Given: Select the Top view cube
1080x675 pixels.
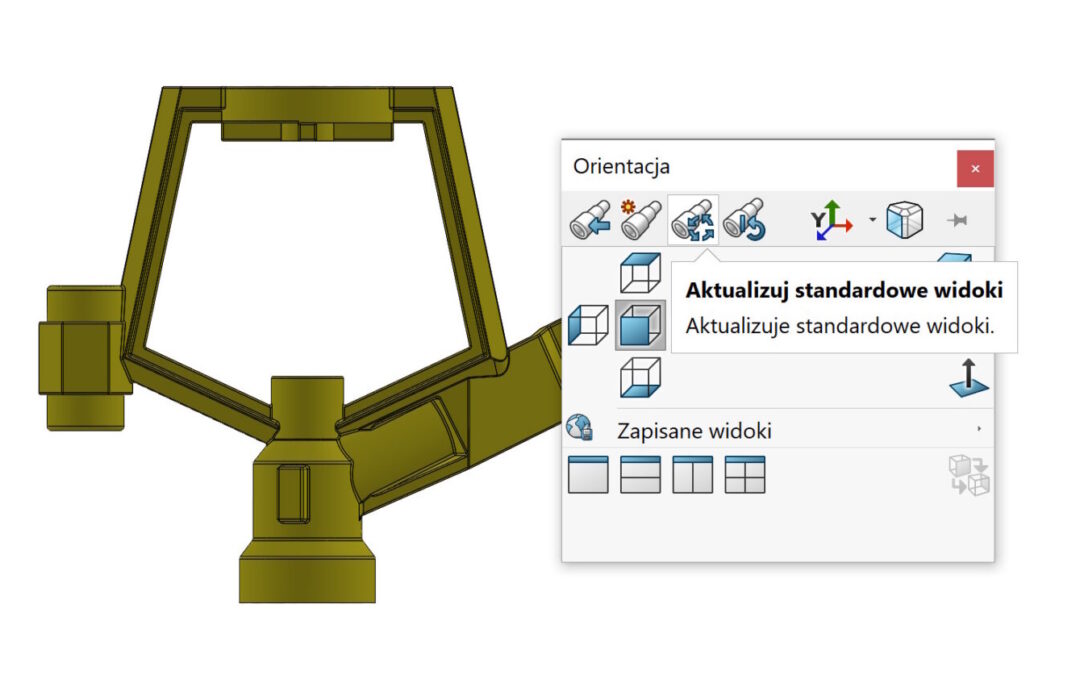Looking at the screenshot, I should tap(640, 273).
